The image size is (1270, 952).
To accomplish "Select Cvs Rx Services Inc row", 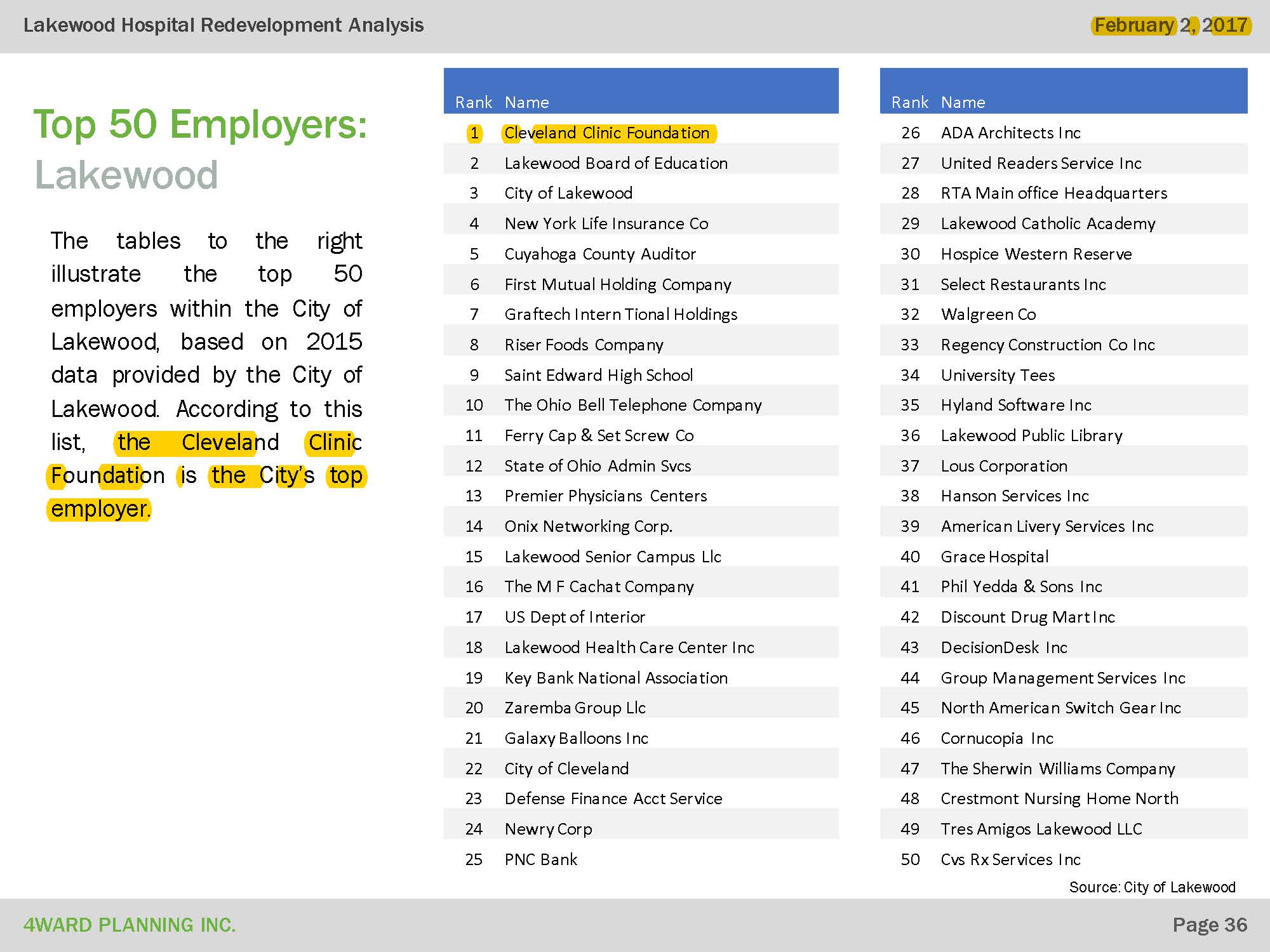I will point(1010,859).
